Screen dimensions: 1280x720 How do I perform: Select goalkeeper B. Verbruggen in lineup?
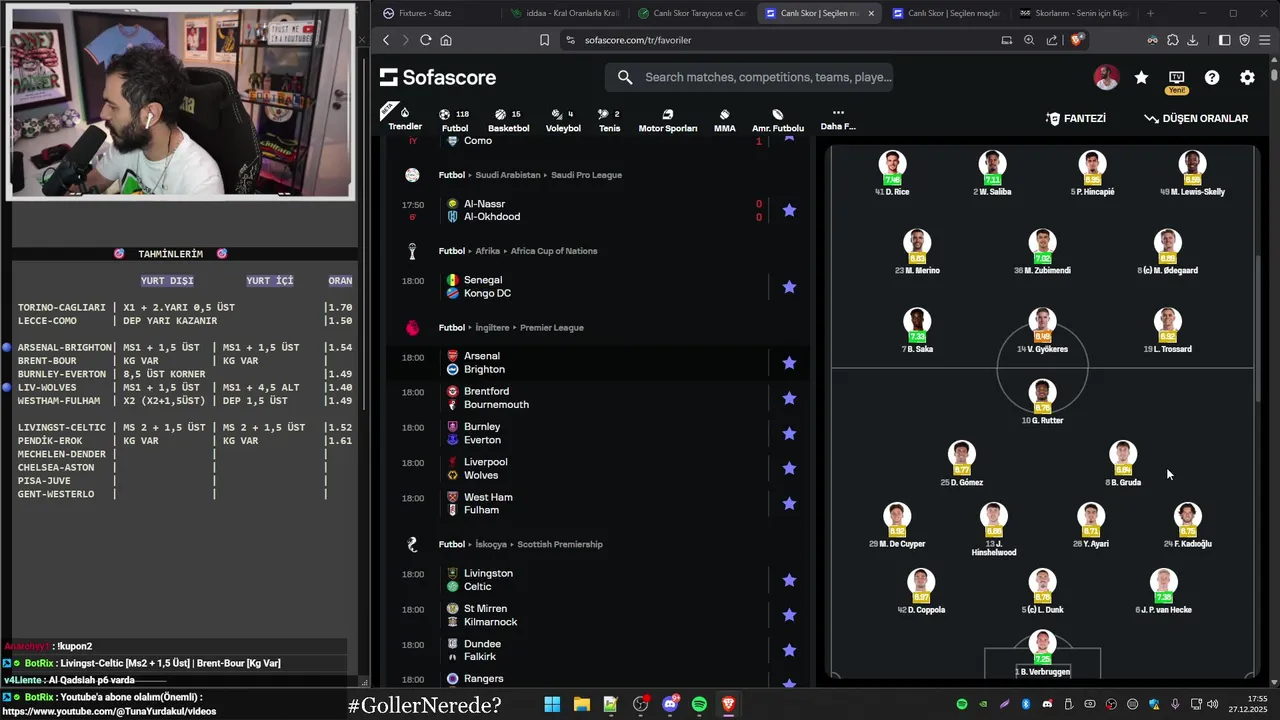1042,654
